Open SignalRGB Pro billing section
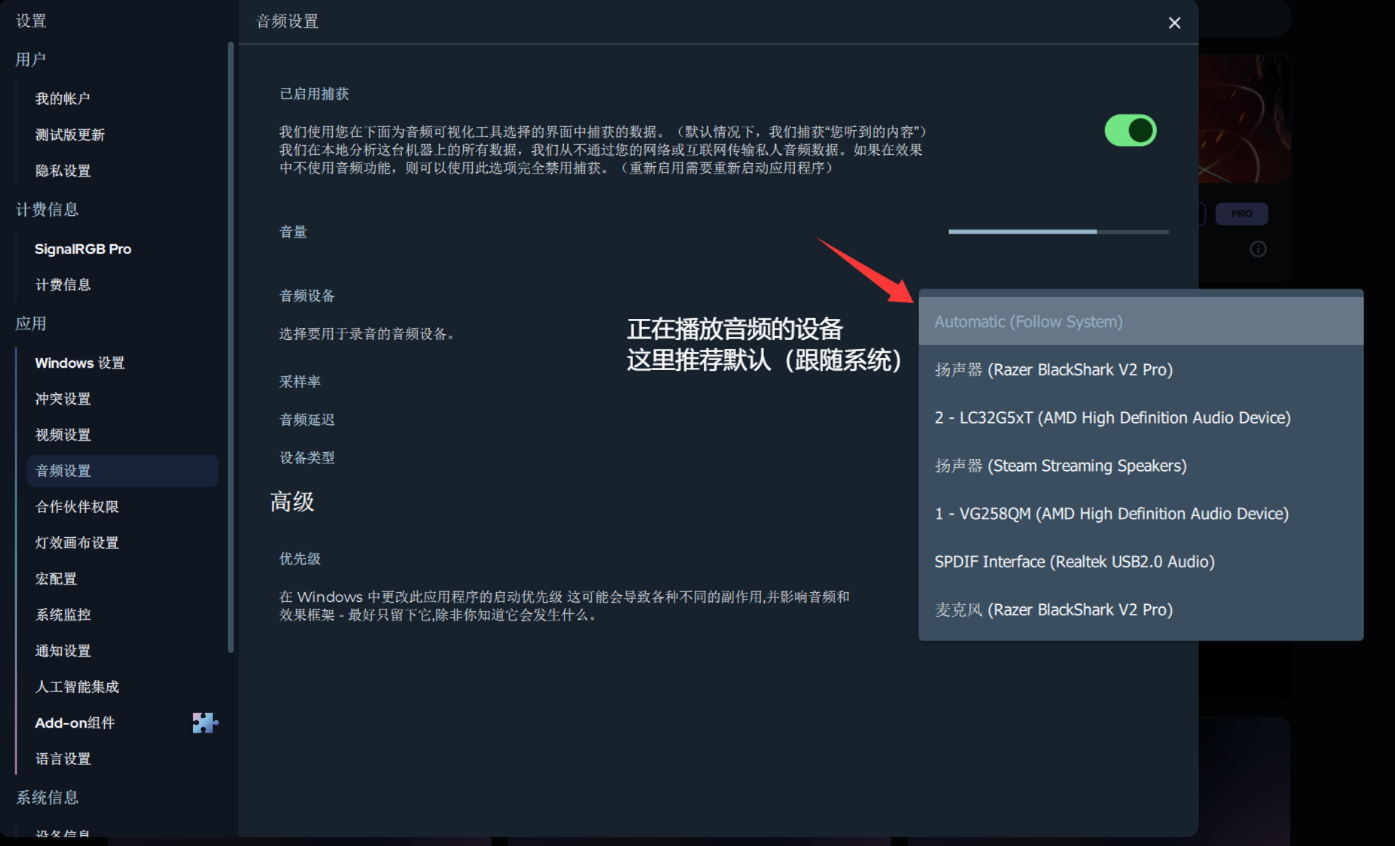 (x=83, y=249)
